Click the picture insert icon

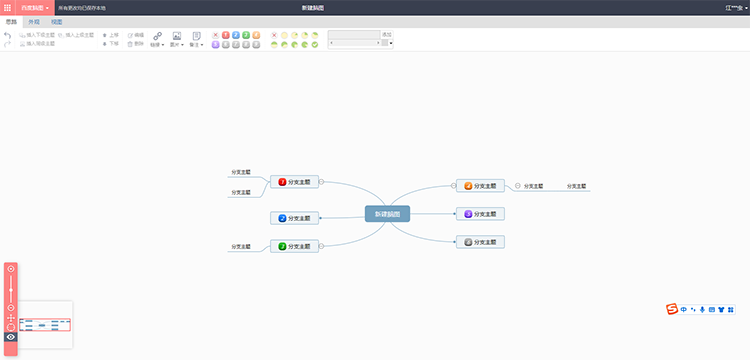click(x=177, y=36)
